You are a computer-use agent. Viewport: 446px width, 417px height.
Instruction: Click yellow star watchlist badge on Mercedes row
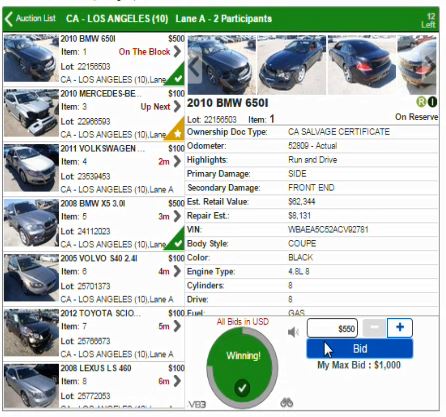tap(177, 132)
